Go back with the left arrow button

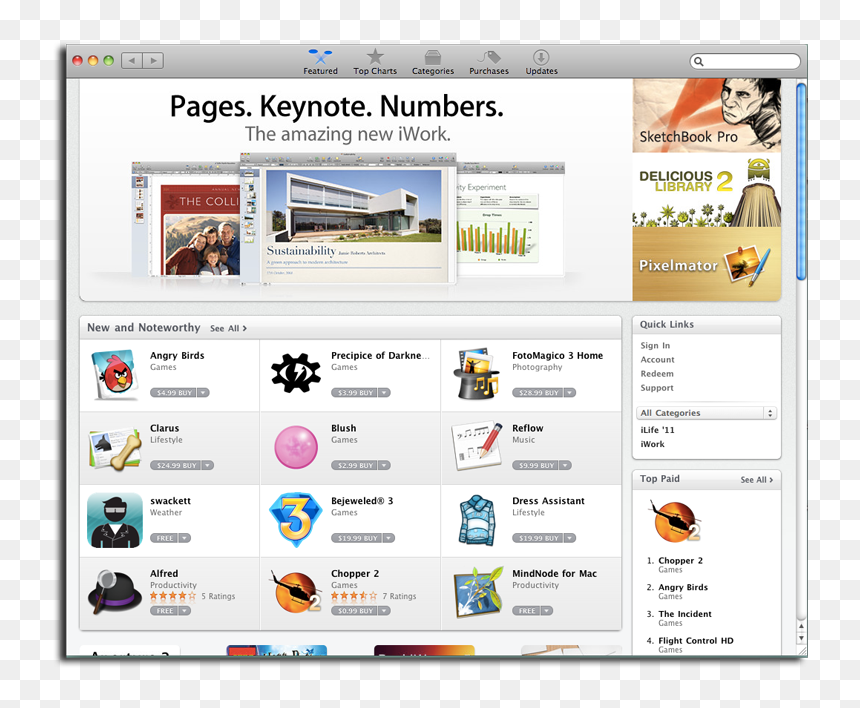point(132,60)
